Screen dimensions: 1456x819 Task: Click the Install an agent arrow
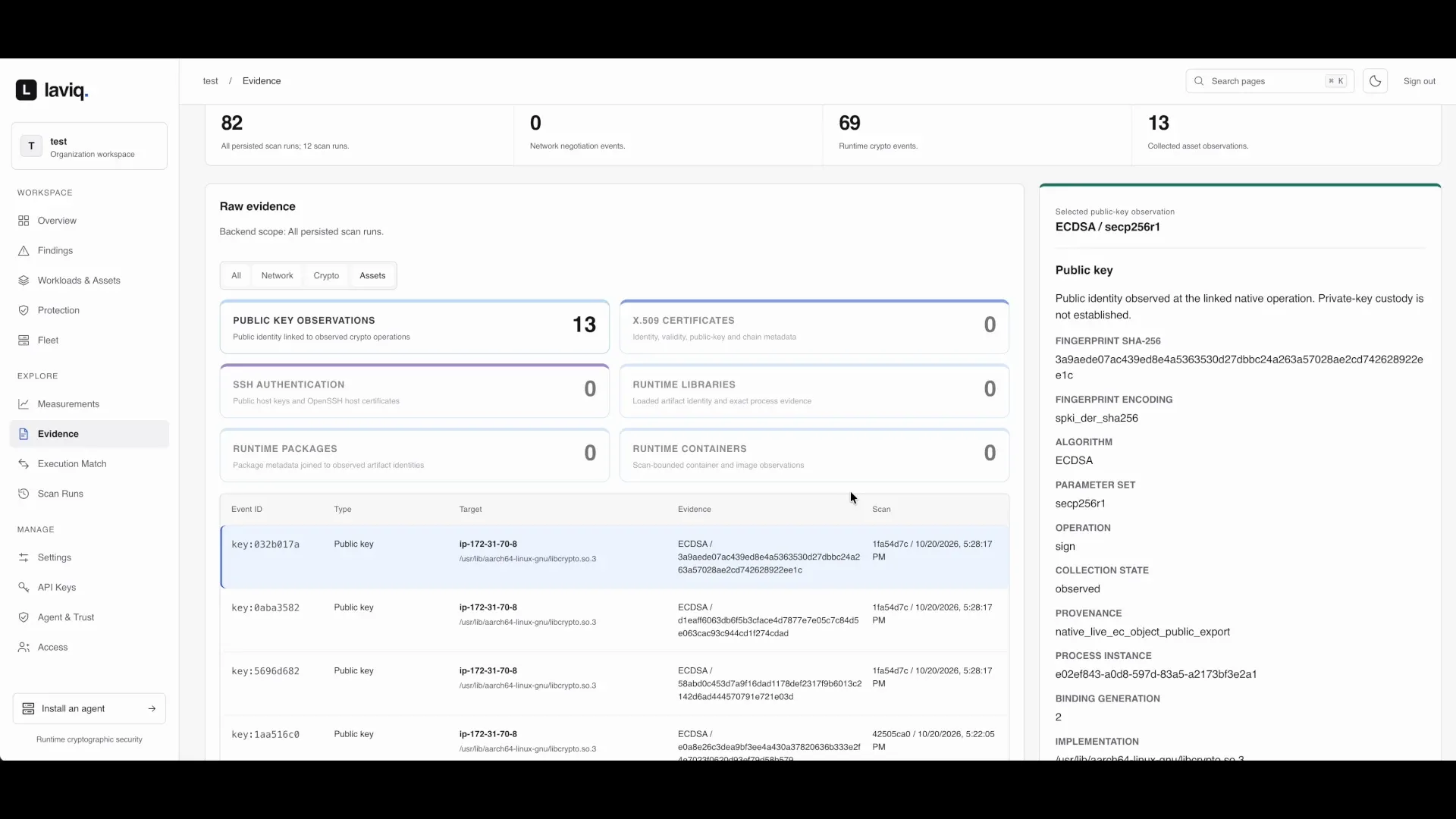[152, 709]
